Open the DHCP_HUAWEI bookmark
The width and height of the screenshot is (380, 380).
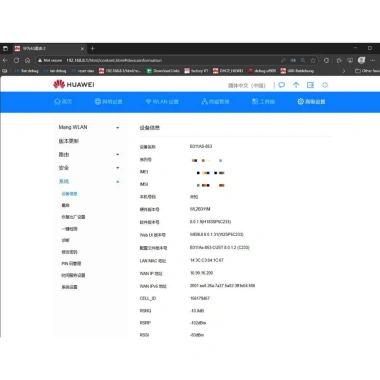point(228,71)
